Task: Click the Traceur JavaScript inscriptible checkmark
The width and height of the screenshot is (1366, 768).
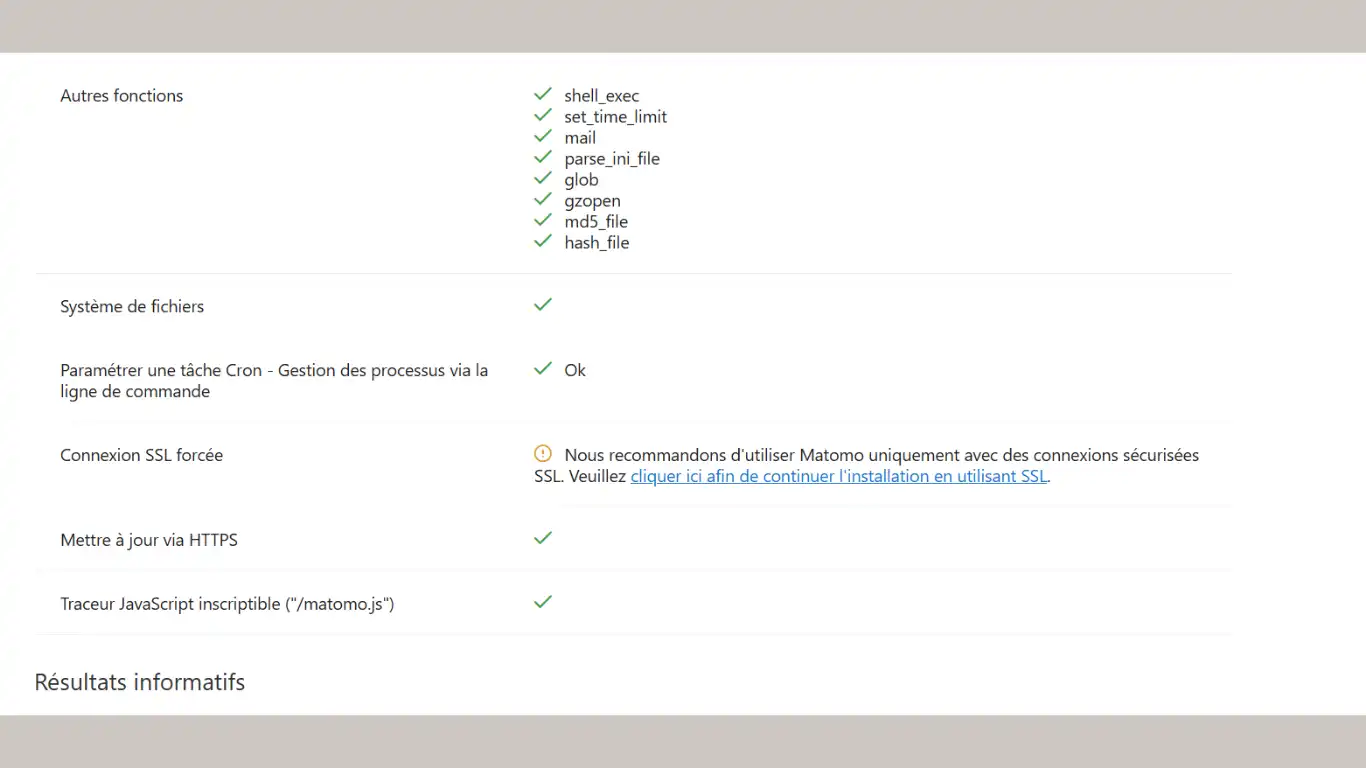Action: coord(543,602)
